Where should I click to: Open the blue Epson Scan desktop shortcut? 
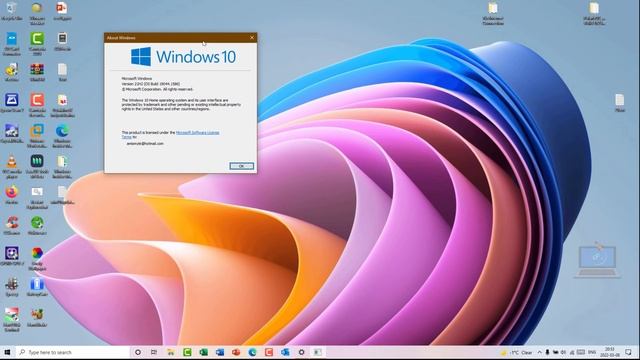coord(11,103)
